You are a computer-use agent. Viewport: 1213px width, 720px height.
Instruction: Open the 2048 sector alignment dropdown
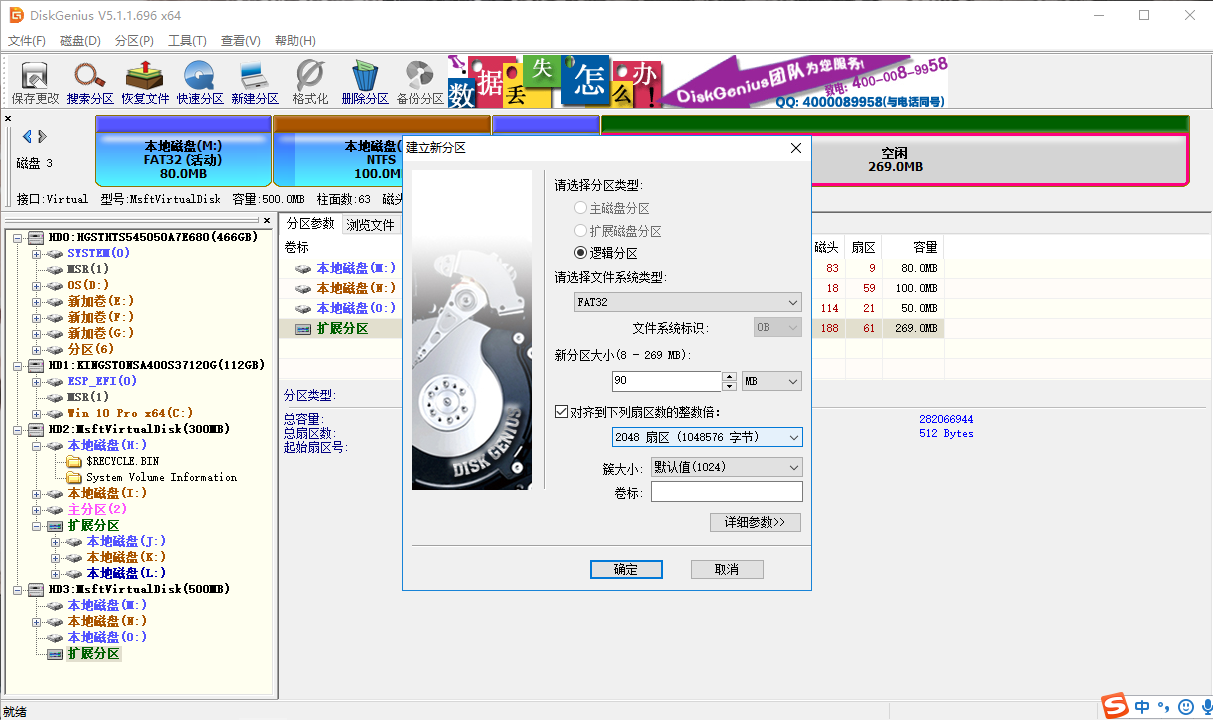pyautogui.click(x=793, y=437)
